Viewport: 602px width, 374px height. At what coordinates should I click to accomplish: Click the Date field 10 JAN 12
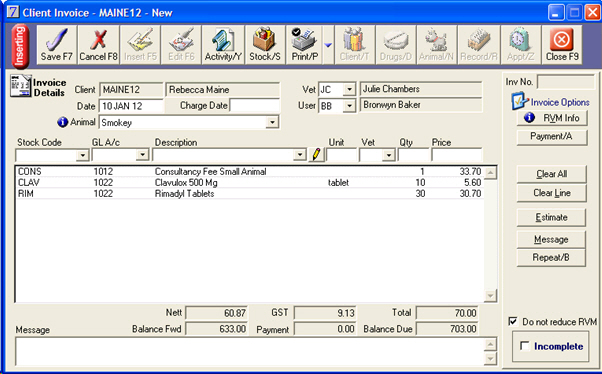[x=131, y=106]
